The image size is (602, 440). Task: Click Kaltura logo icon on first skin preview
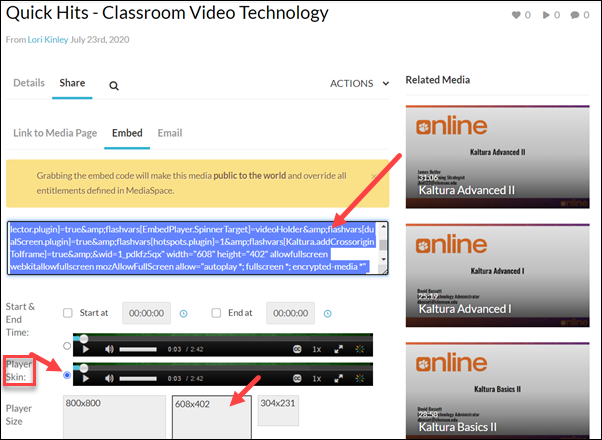click(360, 349)
